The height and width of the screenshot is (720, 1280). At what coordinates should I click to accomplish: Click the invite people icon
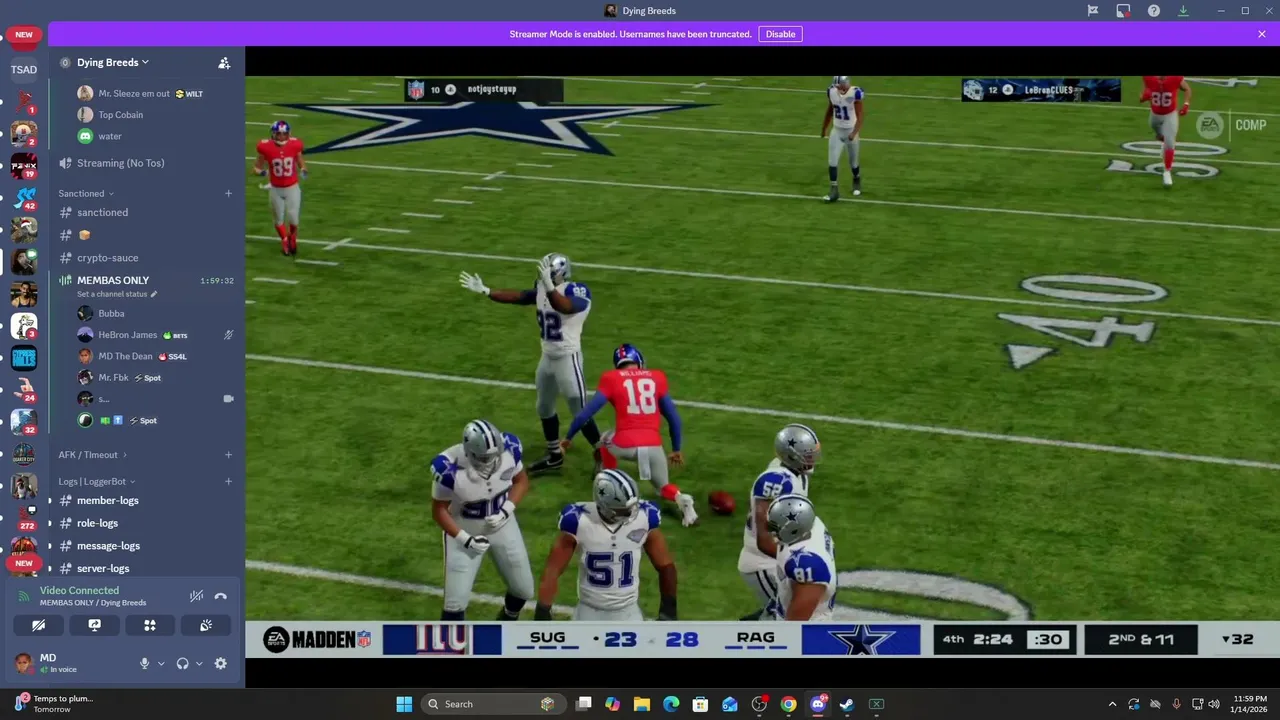(224, 62)
